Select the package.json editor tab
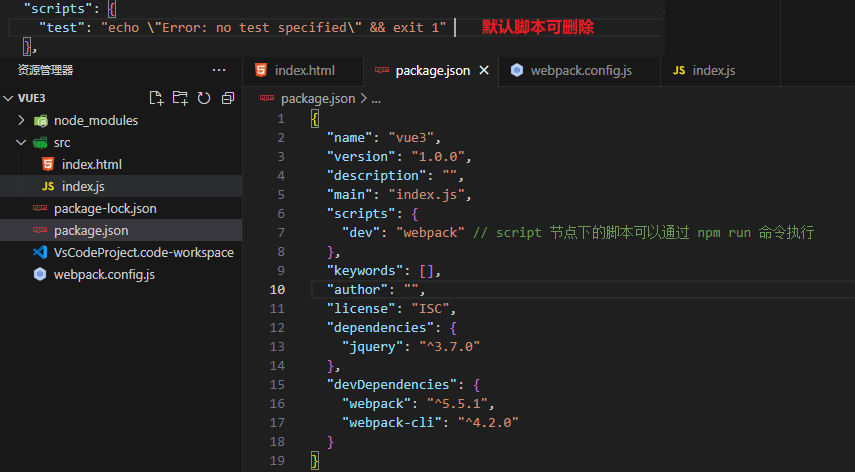Screen dimensions: 855x472 point(431,70)
